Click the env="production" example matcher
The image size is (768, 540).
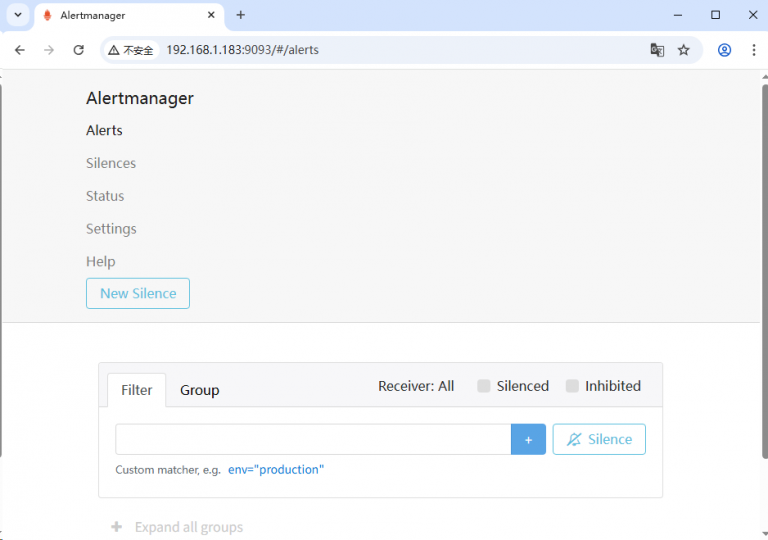tap(276, 469)
